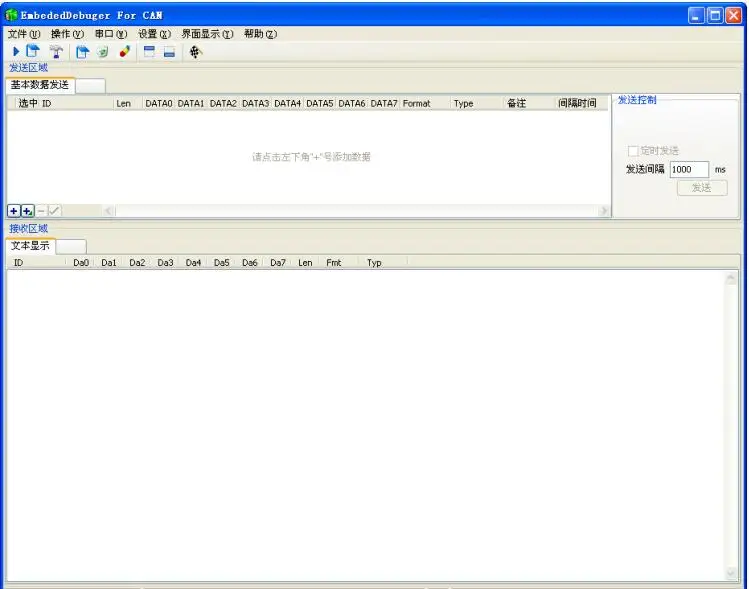The image size is (749, 589).
Task: Click the blue play arrow toolbar icon
Action: [x=16, y=52]
